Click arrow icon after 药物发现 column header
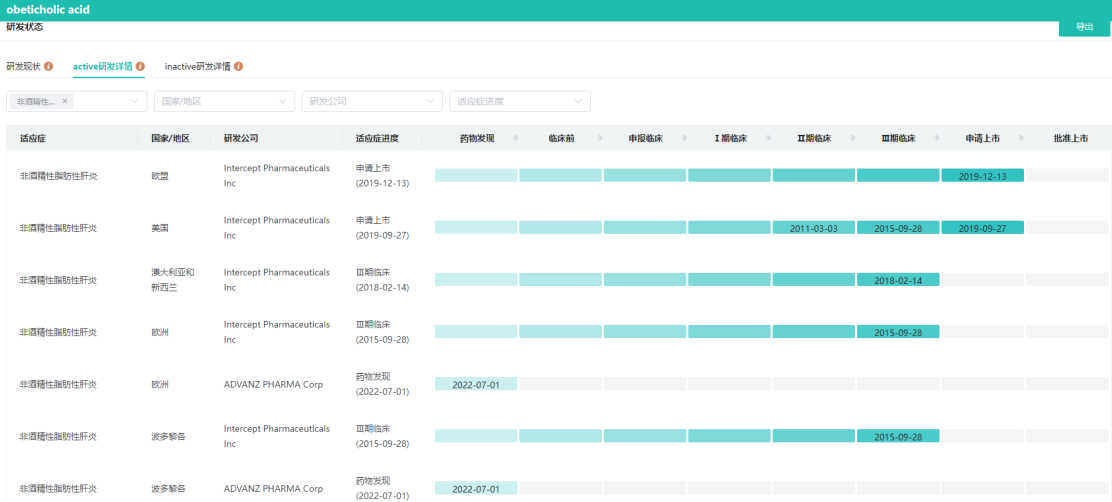 [x=515, y=138]
